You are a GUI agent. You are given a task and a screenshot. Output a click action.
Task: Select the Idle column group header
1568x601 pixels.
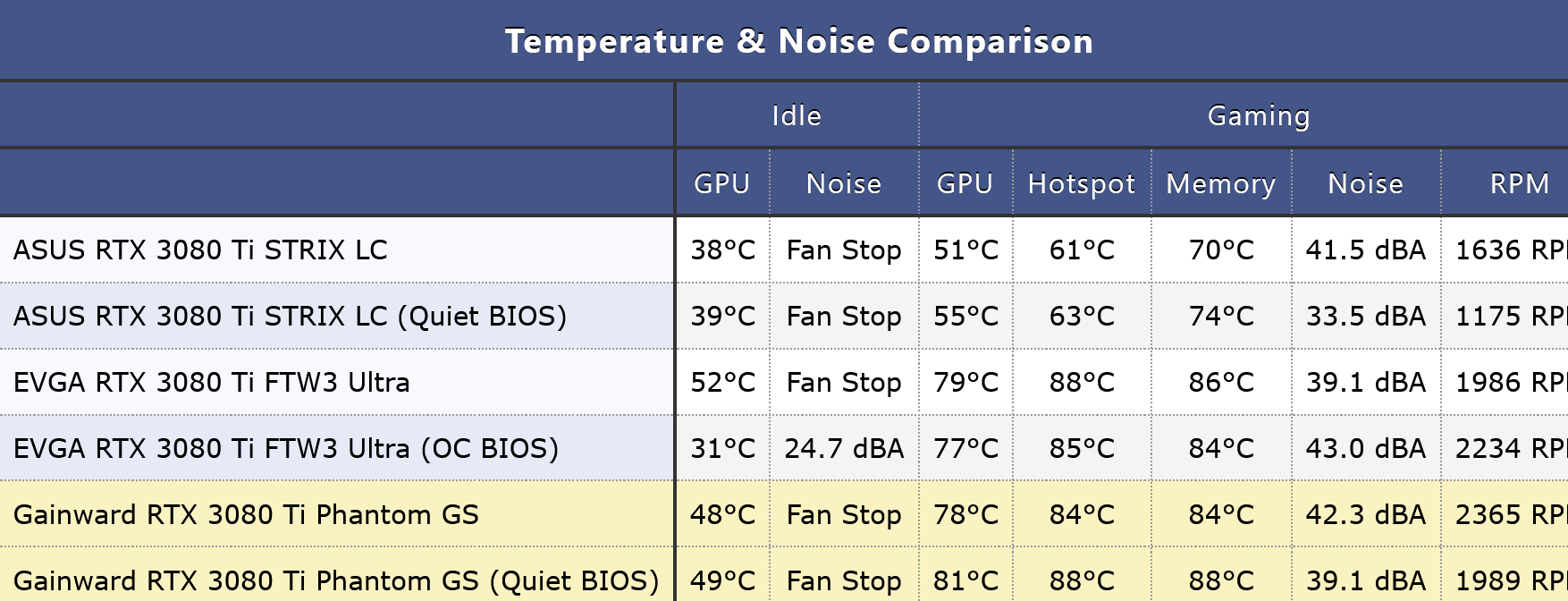click(x=797, y=115)
